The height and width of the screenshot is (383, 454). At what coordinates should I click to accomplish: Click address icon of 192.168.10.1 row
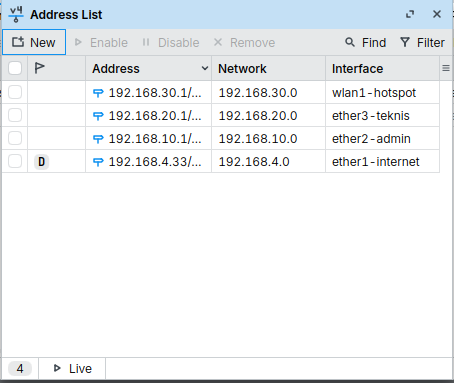pyautogui.click(x=98, y=139)
